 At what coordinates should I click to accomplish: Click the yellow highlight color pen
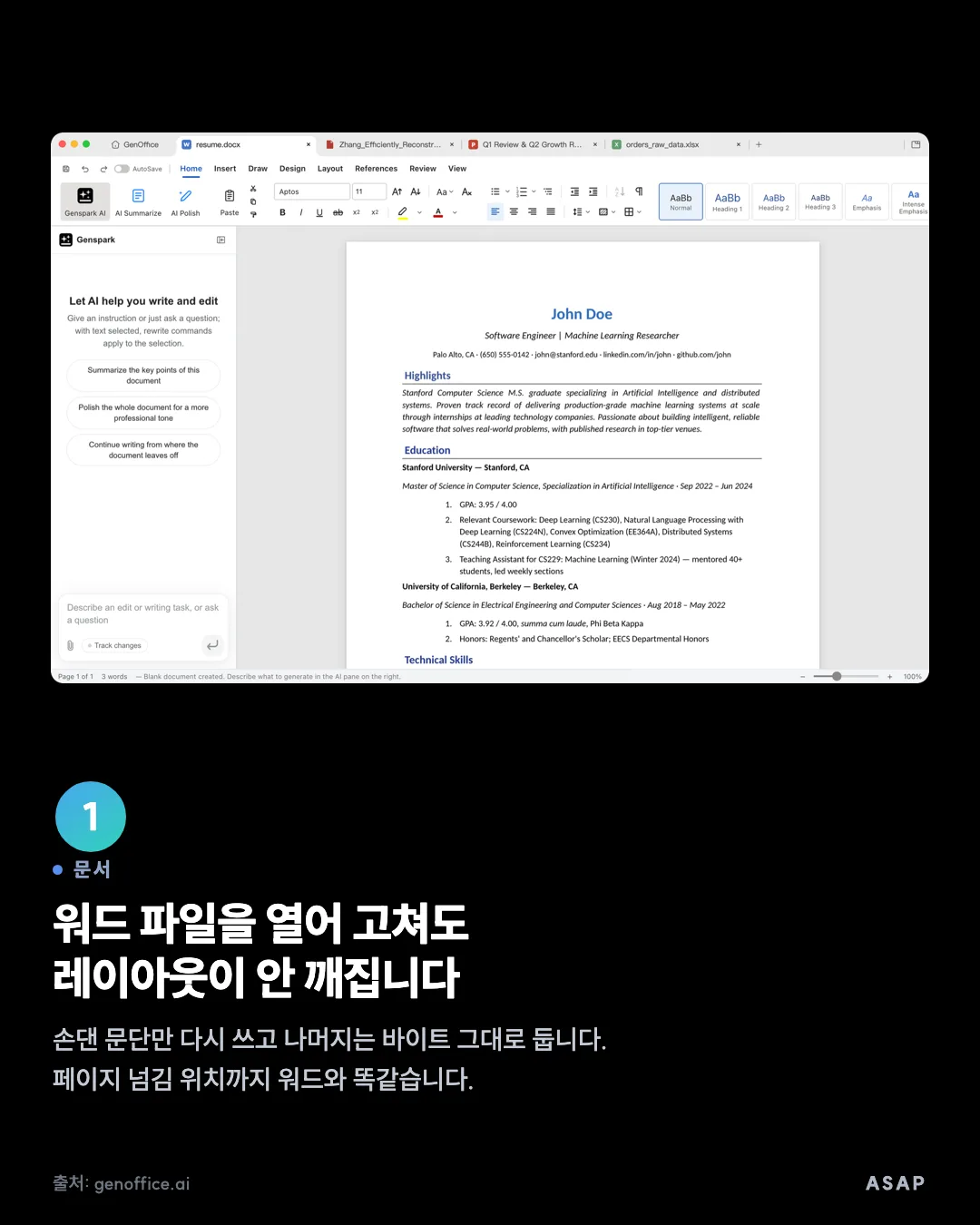tap(403, 212)
